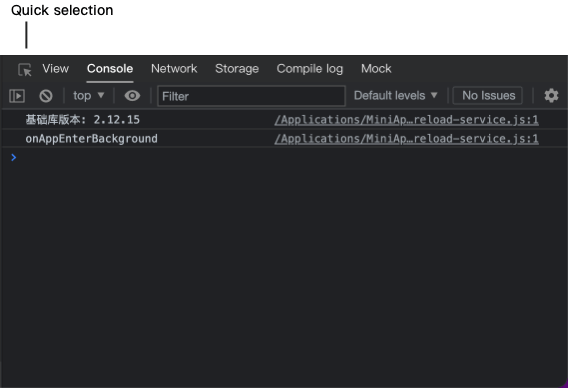
Task: Switch to the Compile log tab
Action: coord(310,68)
